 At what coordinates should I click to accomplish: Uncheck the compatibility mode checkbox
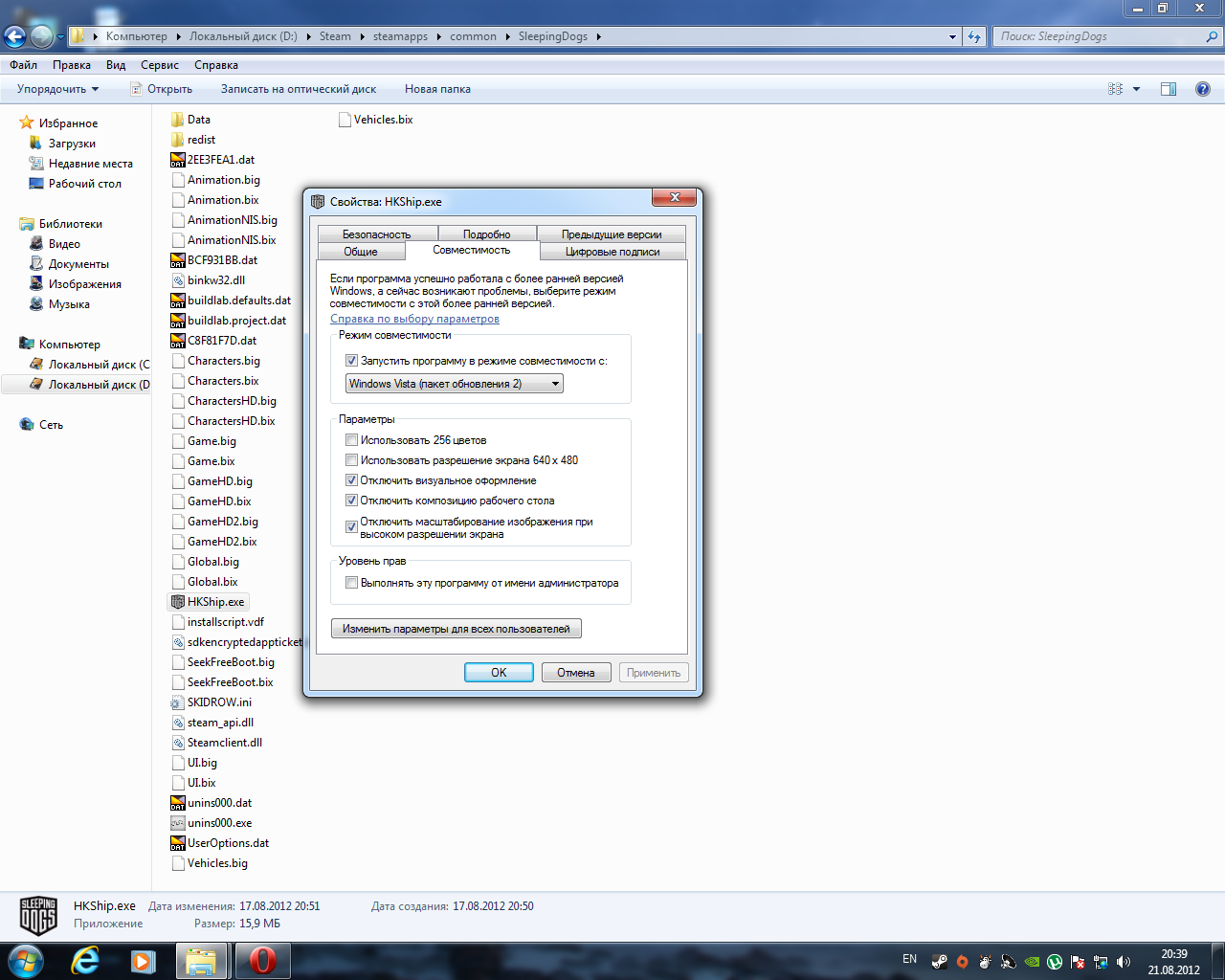pyautogui.click(x=351, y=361)
